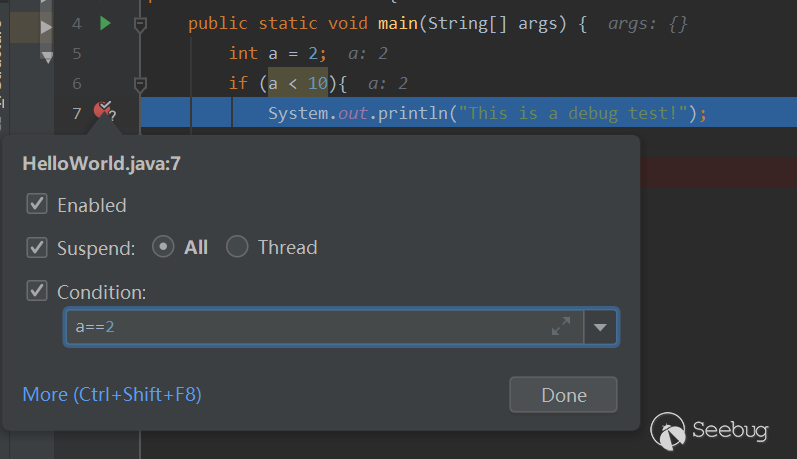This screenshot has height=459, width=797.
Task: Toggle the Suspend checkbox
Action: coord(37,246)
